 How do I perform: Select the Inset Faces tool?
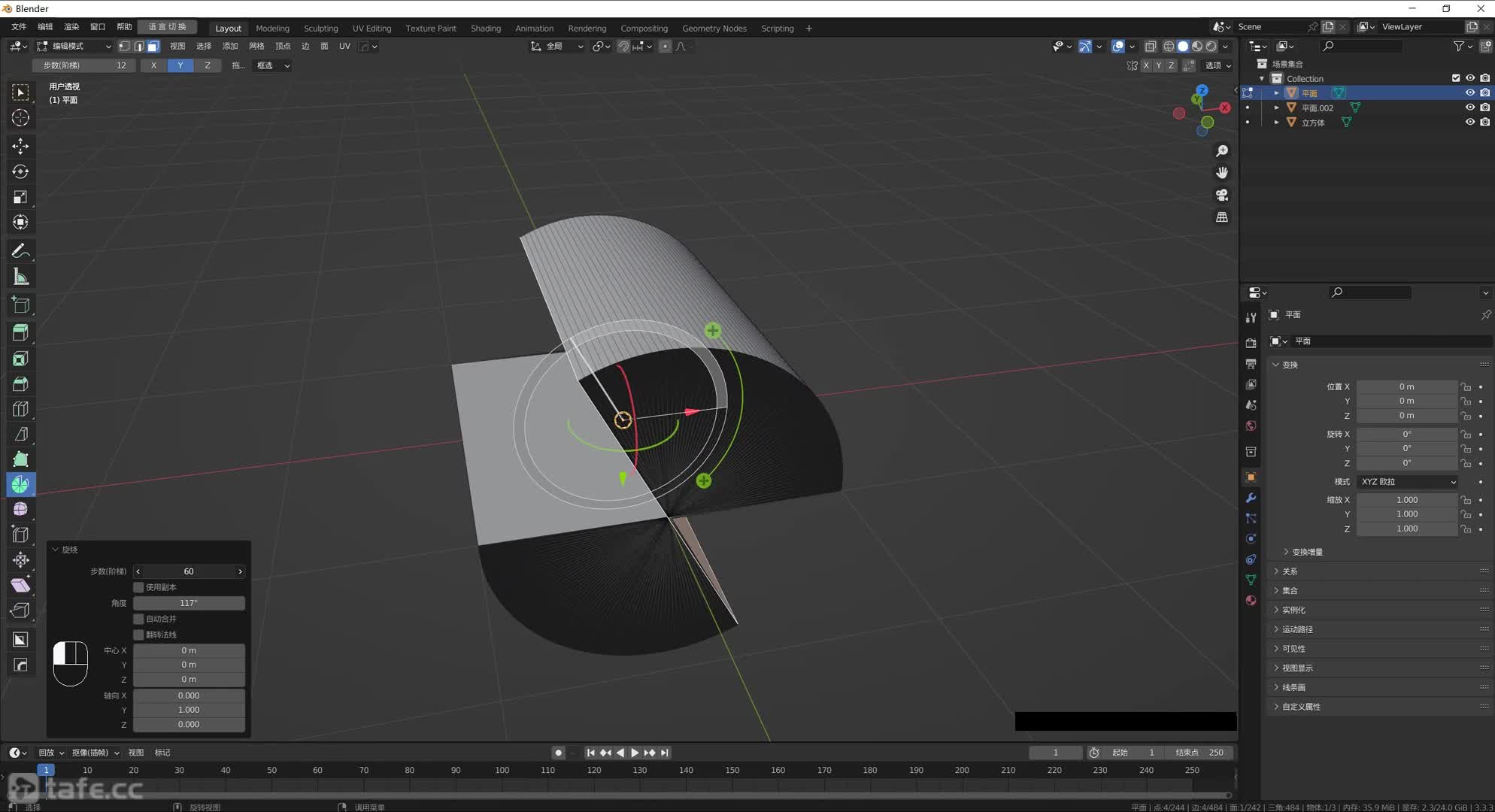click(20, 359)
